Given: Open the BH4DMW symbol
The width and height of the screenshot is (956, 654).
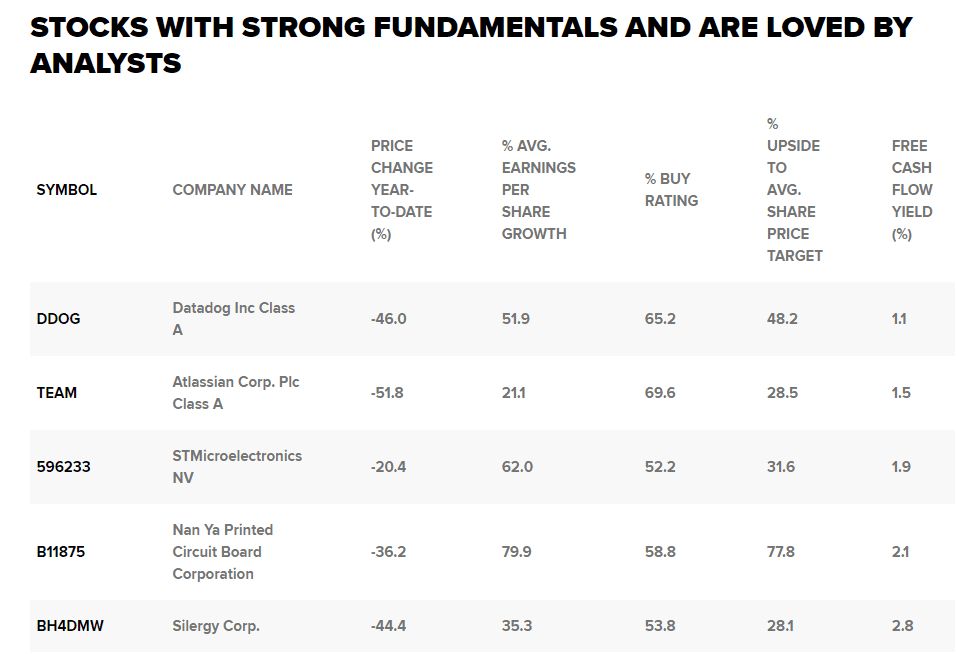Looking at the screenshot, I should [x=70, y=626].
